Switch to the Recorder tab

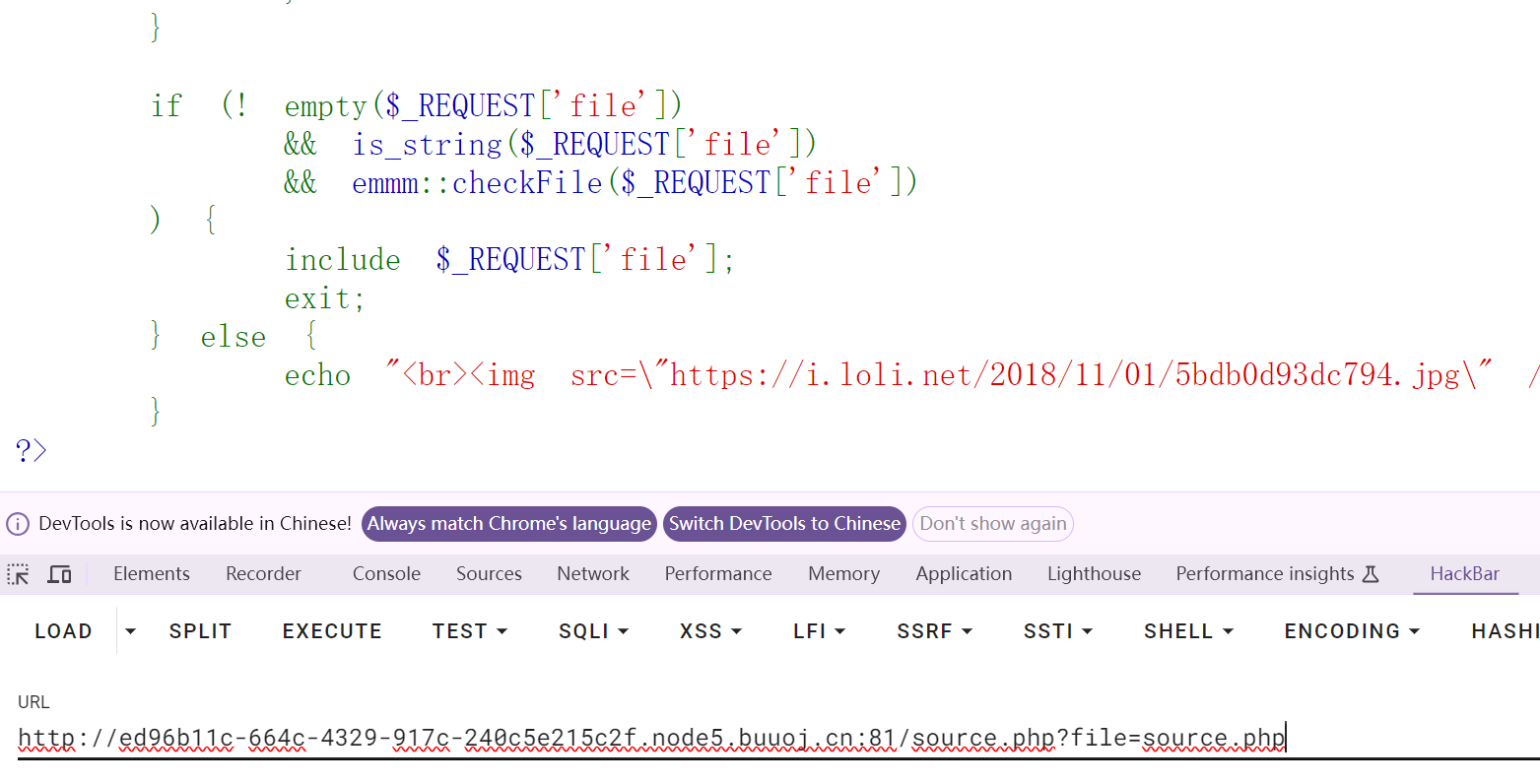click(263, 574)
